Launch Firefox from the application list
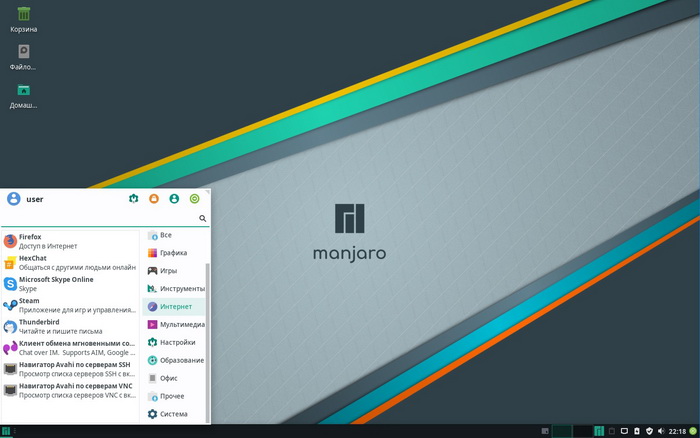This screenshot has height=438, width=700. click(70, 241)
